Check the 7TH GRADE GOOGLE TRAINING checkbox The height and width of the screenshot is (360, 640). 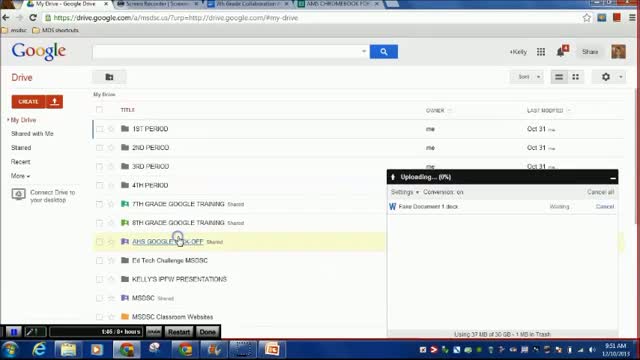point(100,204)
